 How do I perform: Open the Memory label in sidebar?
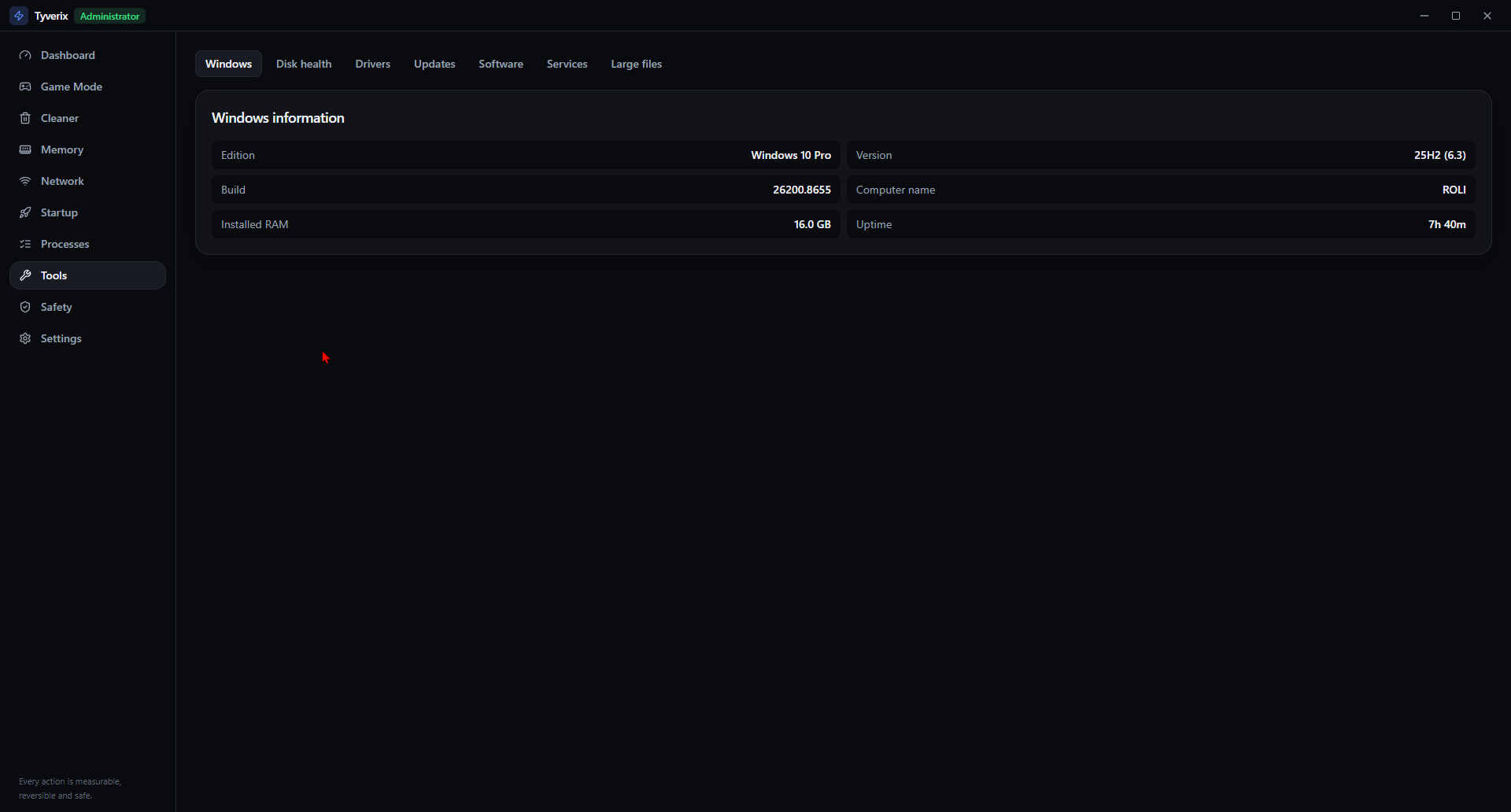(x=62, y=149)
